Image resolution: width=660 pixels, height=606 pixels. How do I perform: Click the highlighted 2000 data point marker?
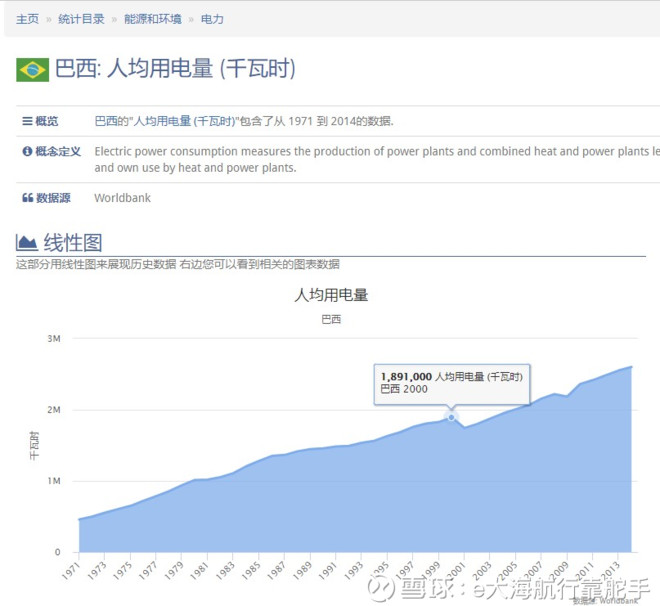(451, 417)
